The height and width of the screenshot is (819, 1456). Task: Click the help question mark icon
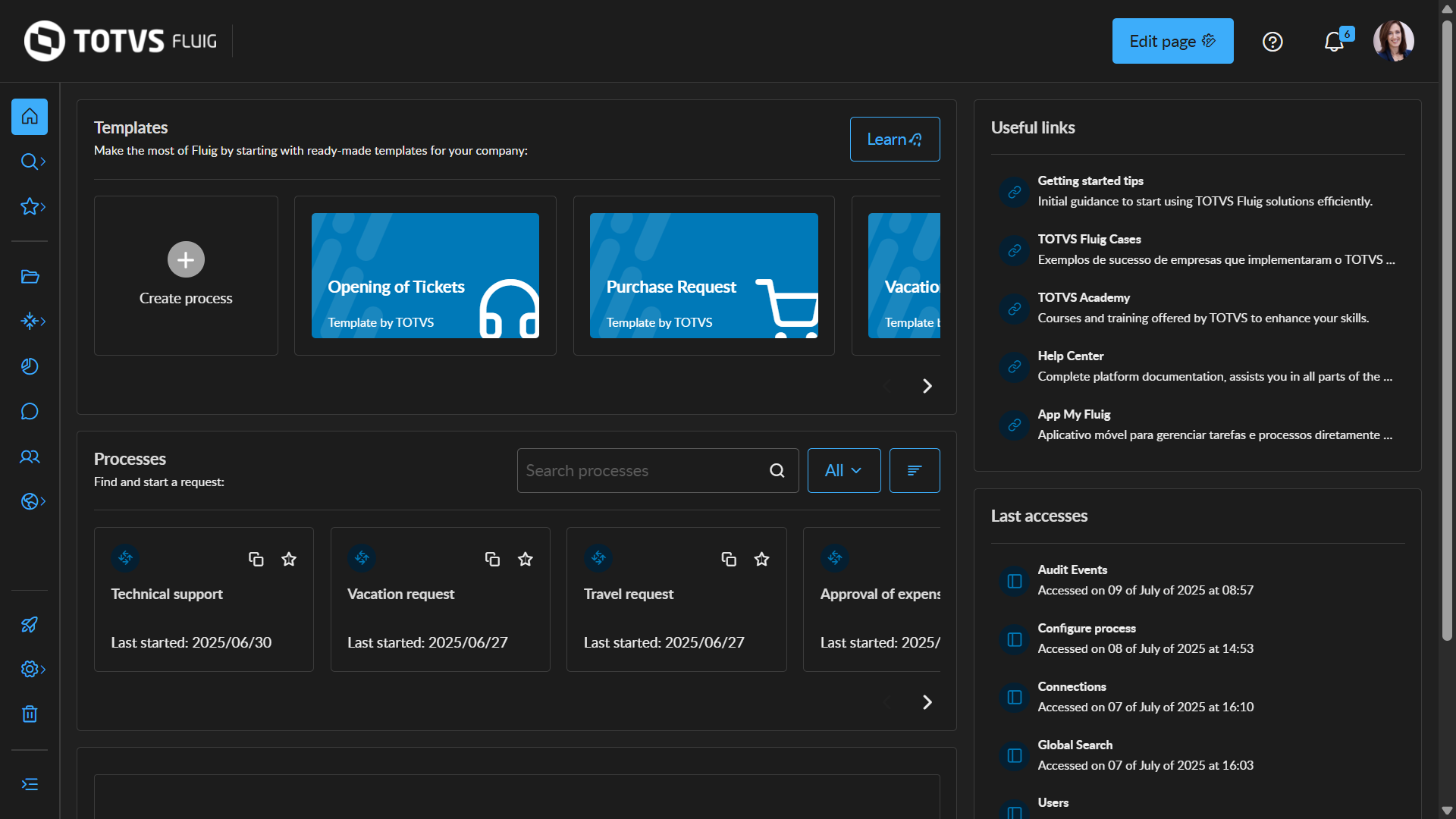point(1272,42)
